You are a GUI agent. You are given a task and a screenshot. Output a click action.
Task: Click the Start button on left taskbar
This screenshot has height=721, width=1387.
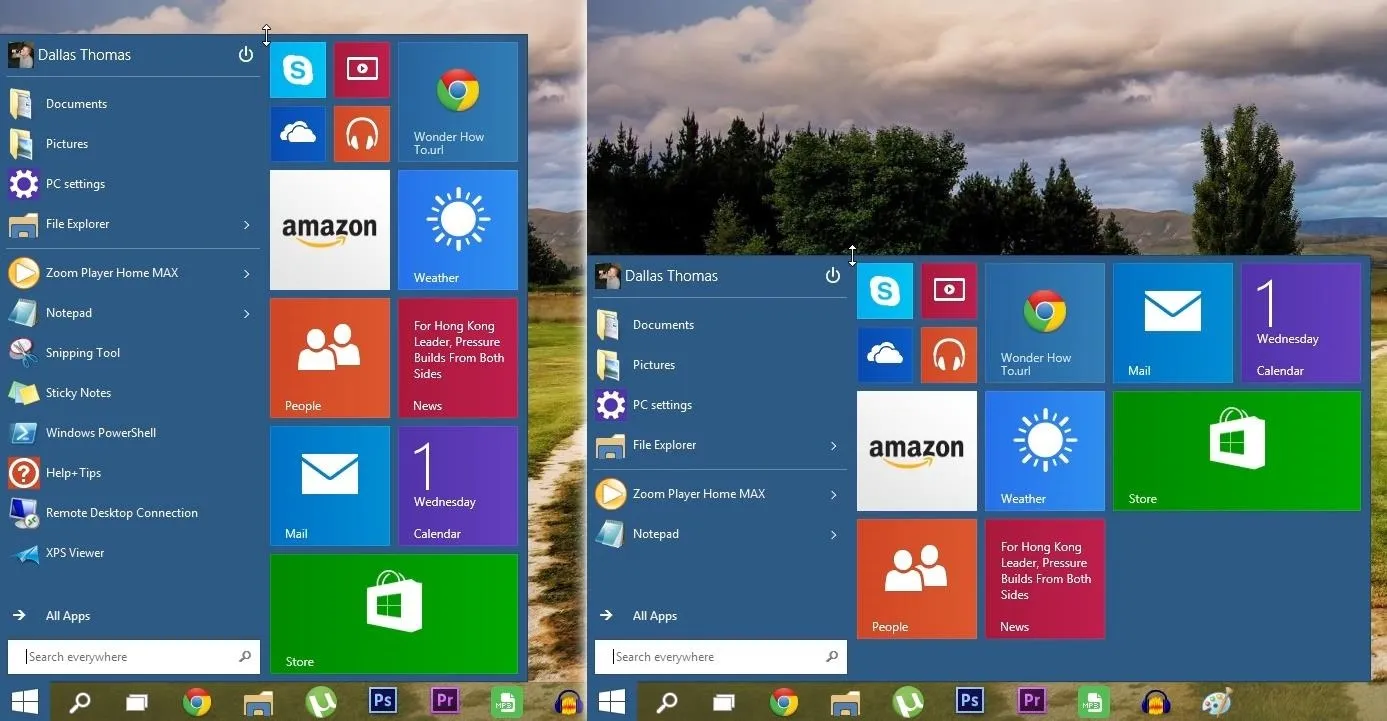click(25, 702)
